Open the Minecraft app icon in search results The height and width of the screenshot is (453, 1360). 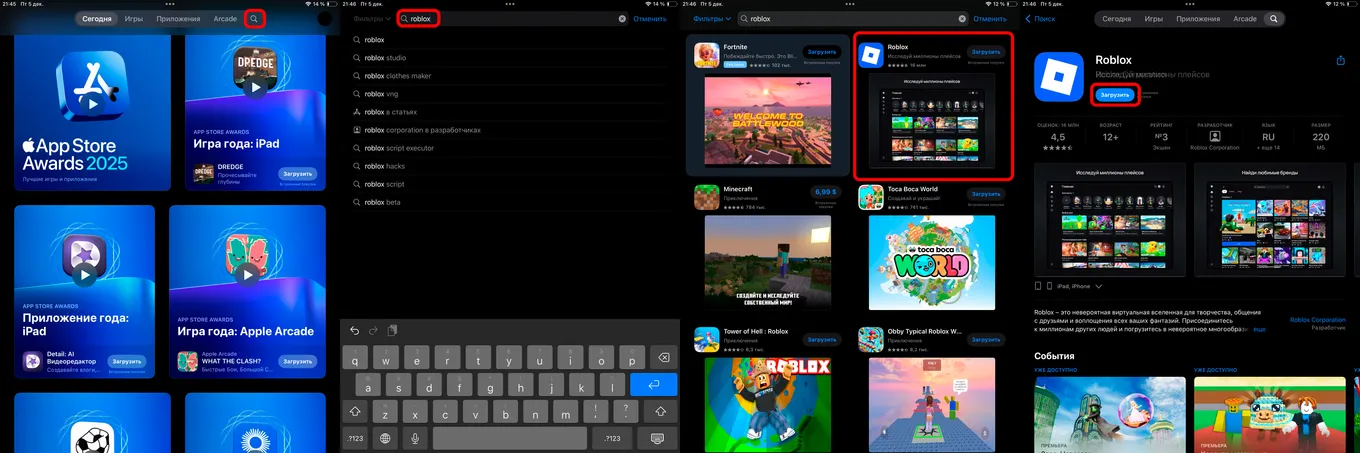[707, 197]
